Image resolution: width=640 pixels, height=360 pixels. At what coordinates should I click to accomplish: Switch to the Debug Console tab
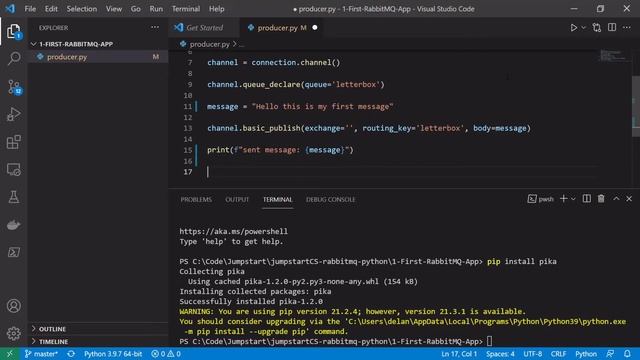pos(331,200)
